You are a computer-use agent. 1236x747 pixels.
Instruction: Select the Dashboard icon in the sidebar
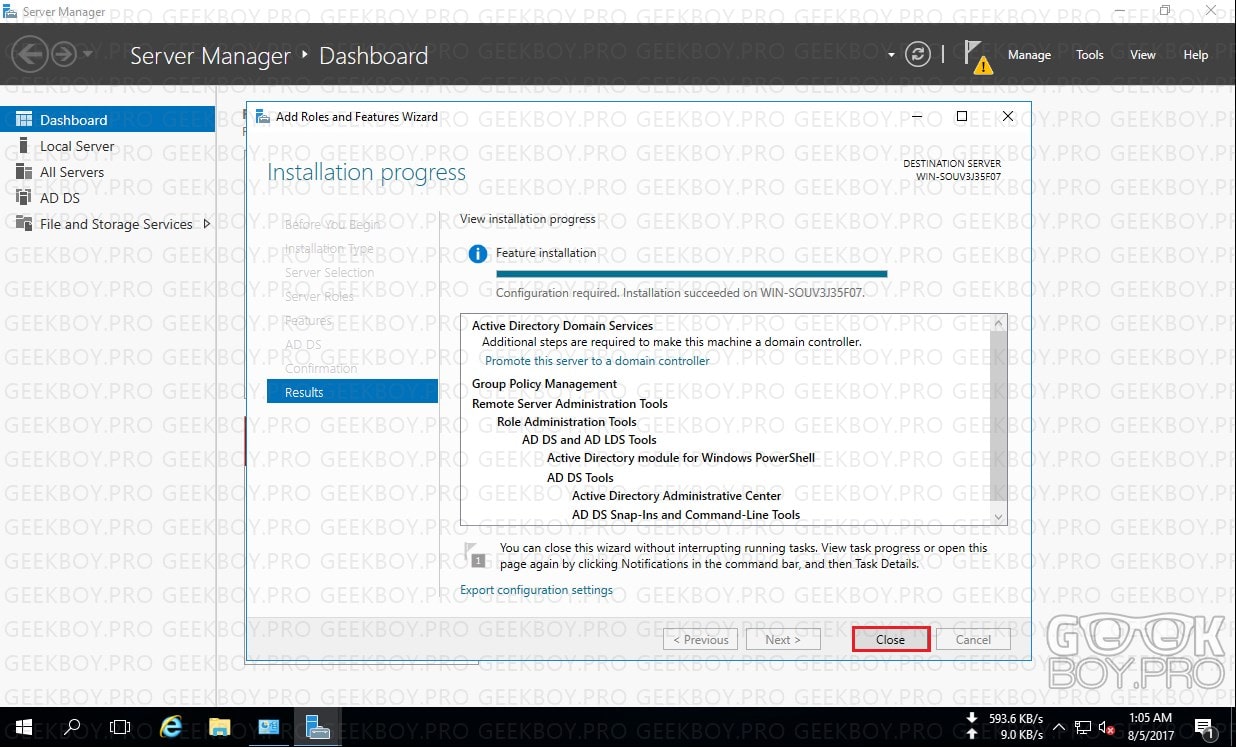click(24, 120)
